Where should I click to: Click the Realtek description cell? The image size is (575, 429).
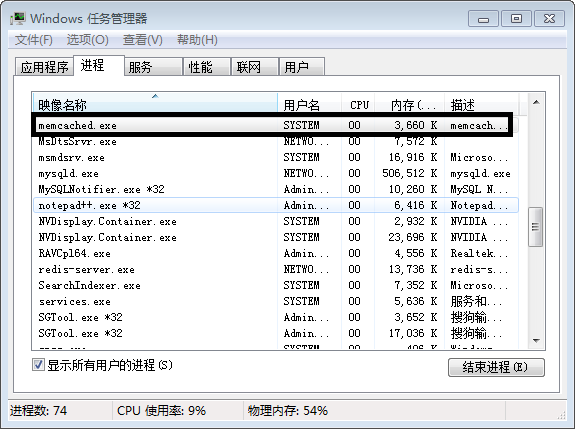click(x=479, y=253)
